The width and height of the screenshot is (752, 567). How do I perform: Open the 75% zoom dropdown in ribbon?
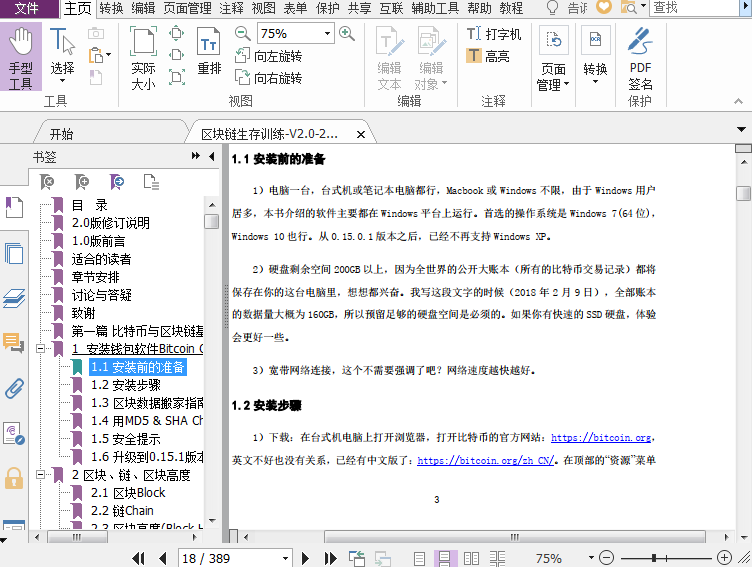(x=327, y=34)
